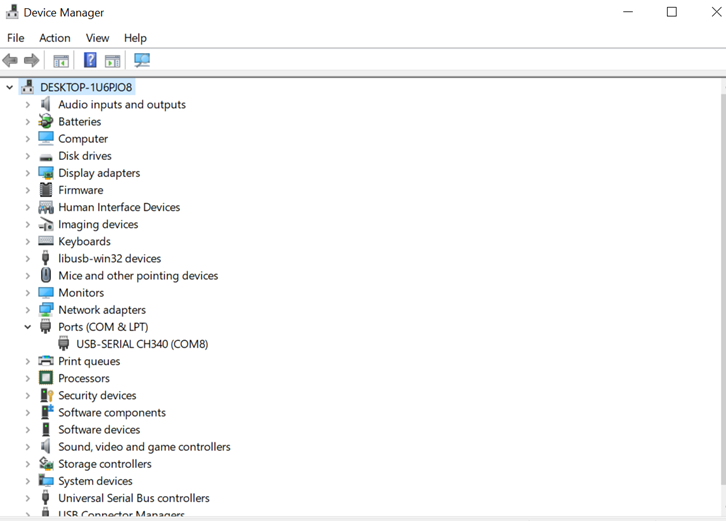This screenshot has height=521, width=726.
Task: Open the View menu
Action: [97, 38]
